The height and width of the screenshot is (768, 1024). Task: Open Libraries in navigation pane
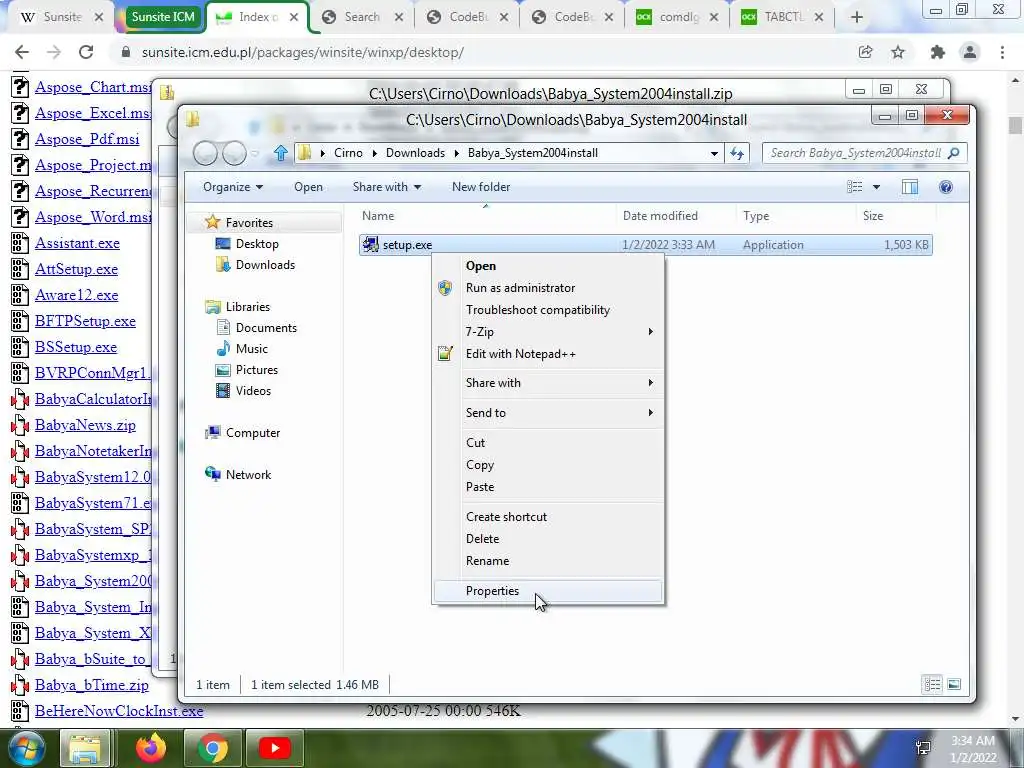248,306
